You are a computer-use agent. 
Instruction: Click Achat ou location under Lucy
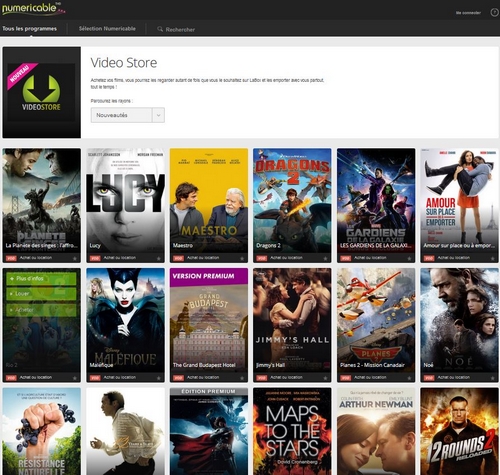tap(120, 258)
